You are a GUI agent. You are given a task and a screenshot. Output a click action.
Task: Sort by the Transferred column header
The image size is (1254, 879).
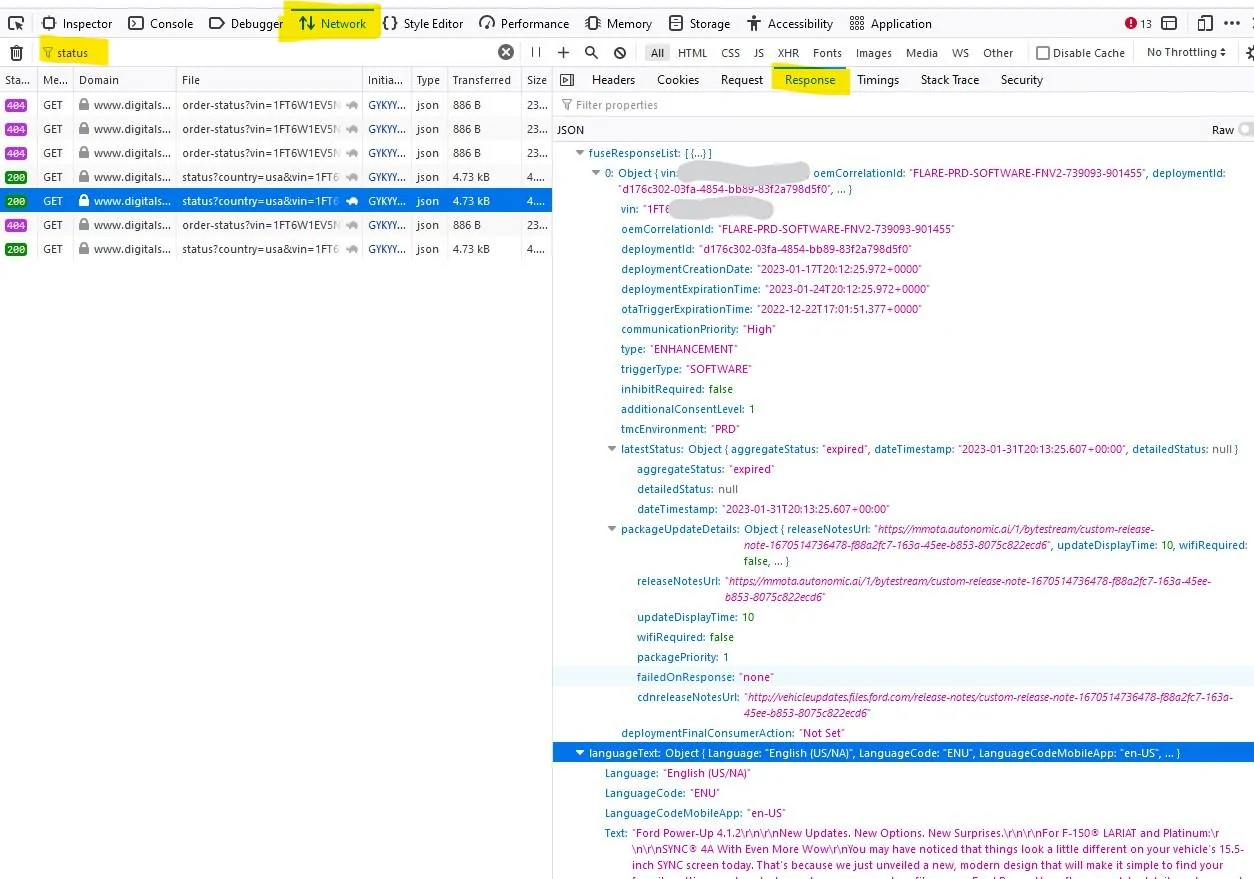[484, 80]
